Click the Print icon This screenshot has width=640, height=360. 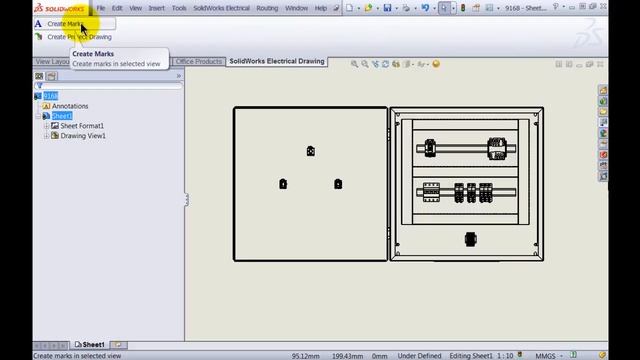click(406, 8)
